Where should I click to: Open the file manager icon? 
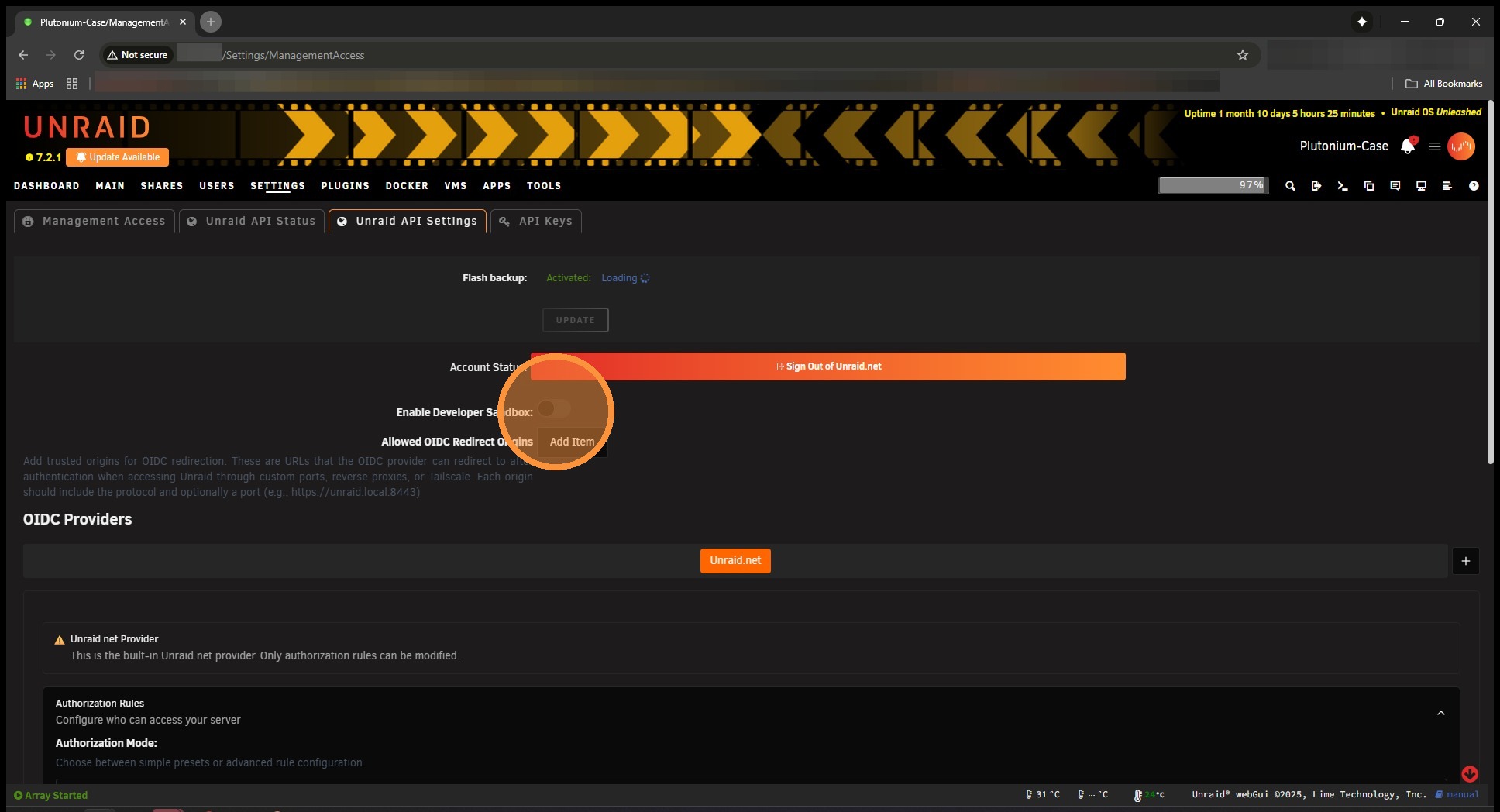click(1369, 186)
